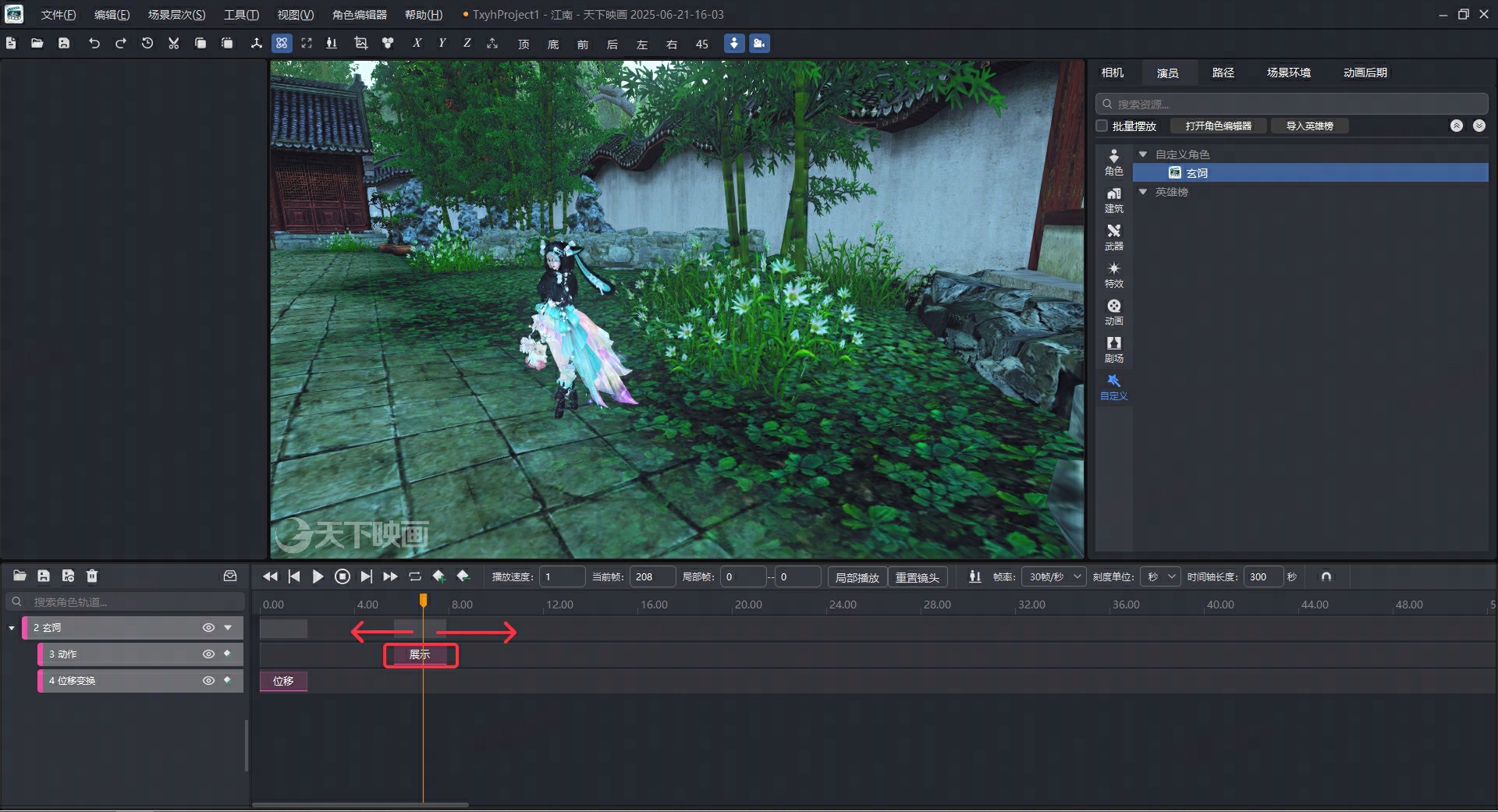Click the 重置镜头 button

(918, 577)
